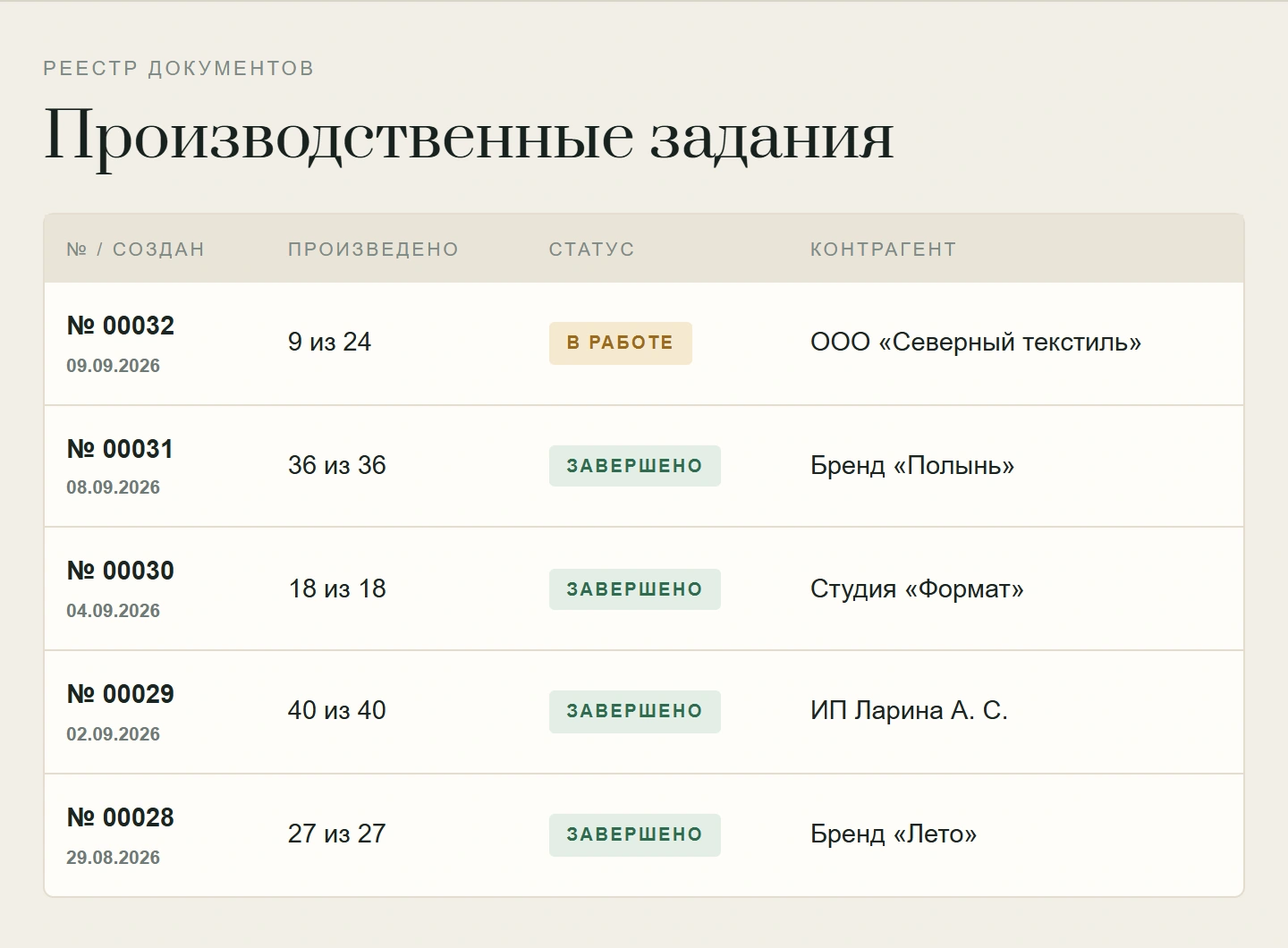
Task: Click the «27 из 27» produced value
Action: (337, 834)
